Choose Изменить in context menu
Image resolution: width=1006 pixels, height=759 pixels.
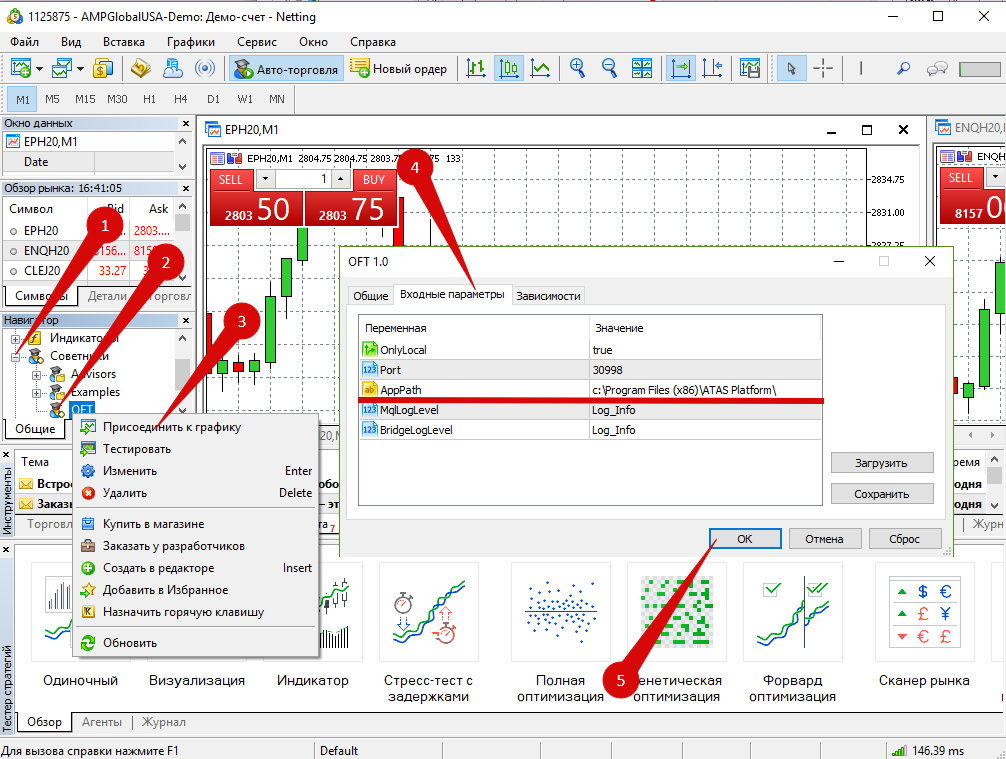click(196, 471)
